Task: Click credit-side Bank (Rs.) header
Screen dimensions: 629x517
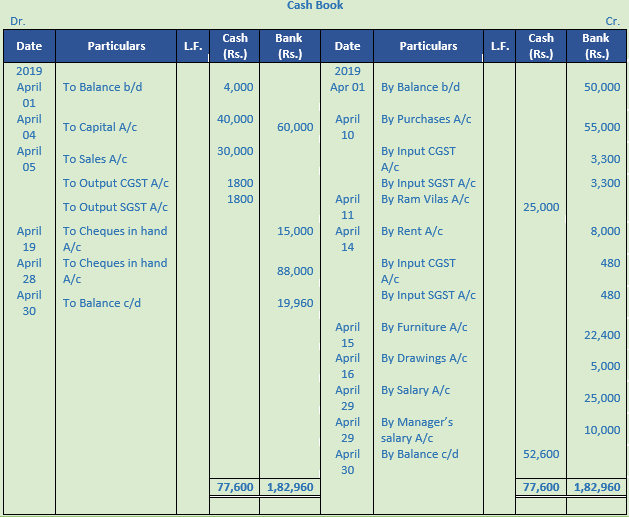Action: [x=596, y=46]
